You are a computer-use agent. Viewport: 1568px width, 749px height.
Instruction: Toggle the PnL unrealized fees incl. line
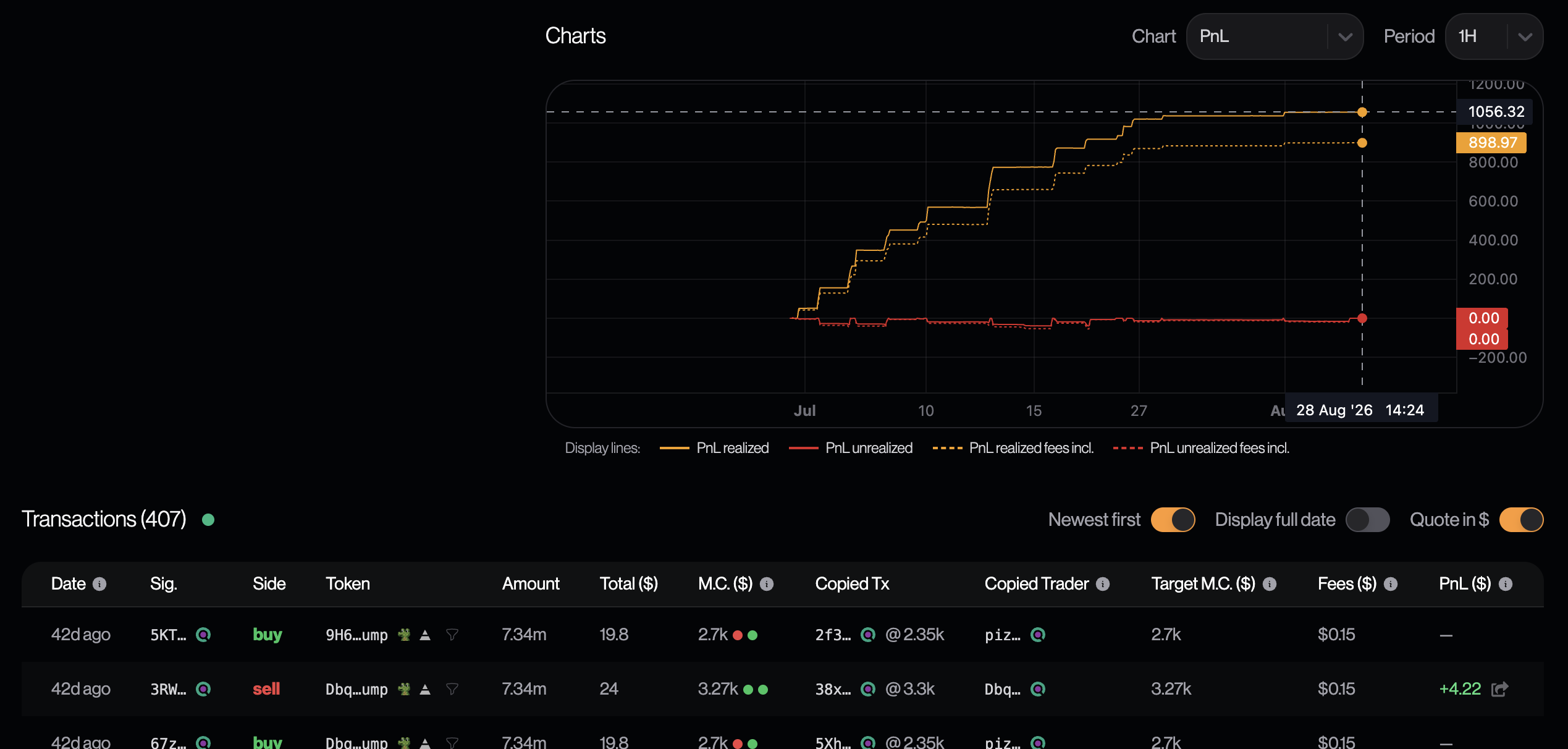tap(1201, 448)
